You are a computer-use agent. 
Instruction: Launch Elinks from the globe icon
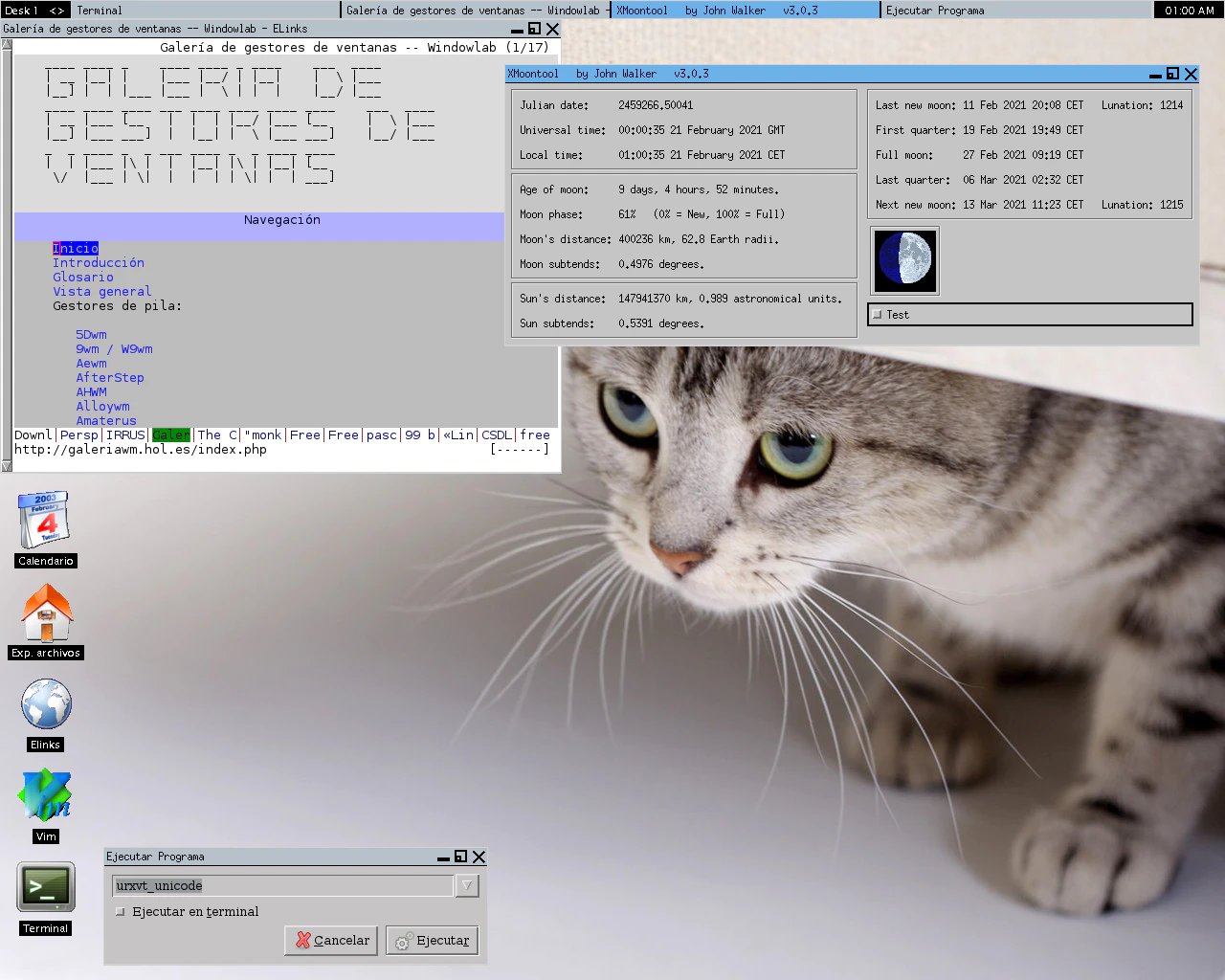click(46, 704)
